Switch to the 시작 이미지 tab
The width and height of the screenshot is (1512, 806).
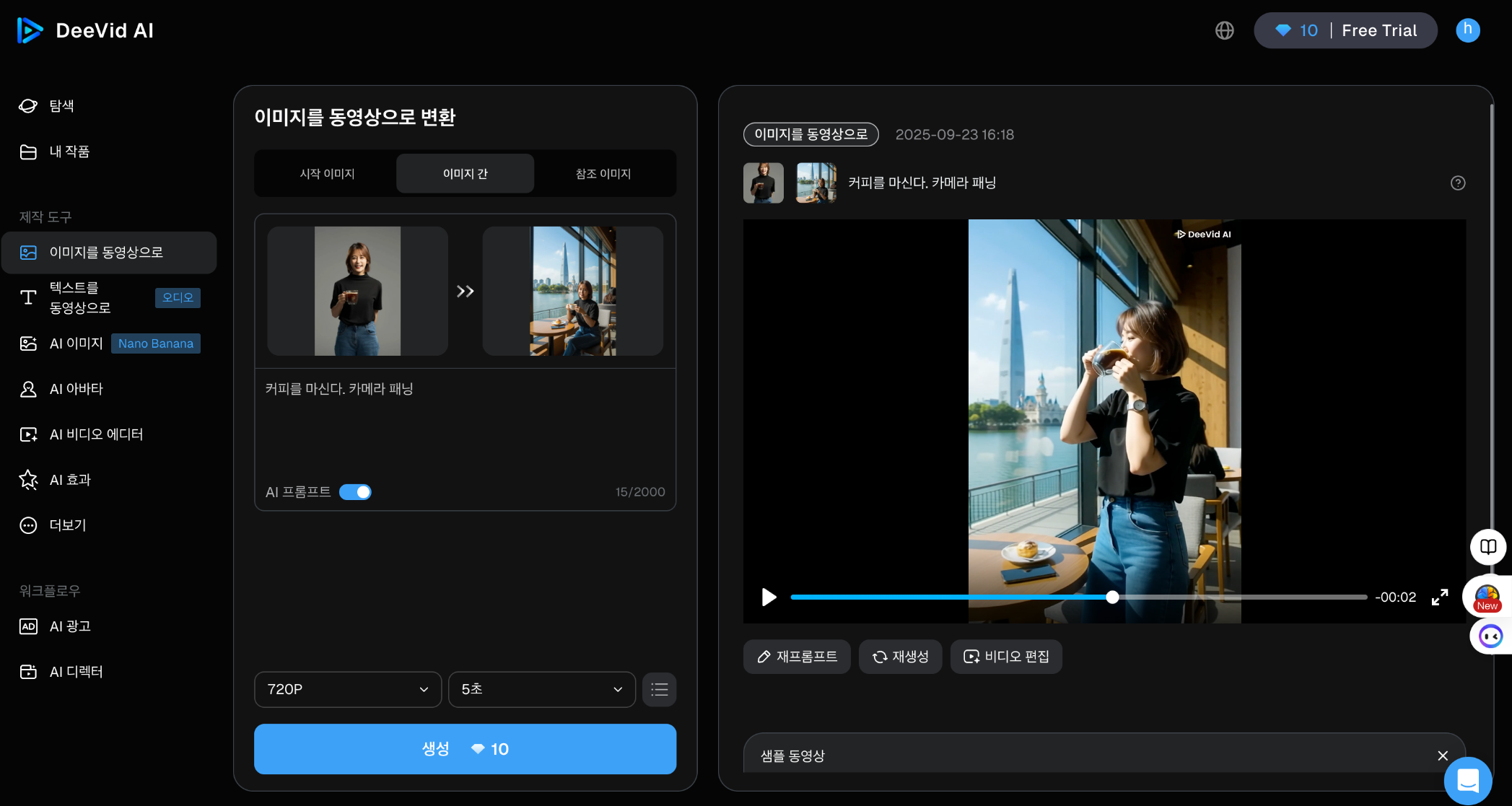327,174
